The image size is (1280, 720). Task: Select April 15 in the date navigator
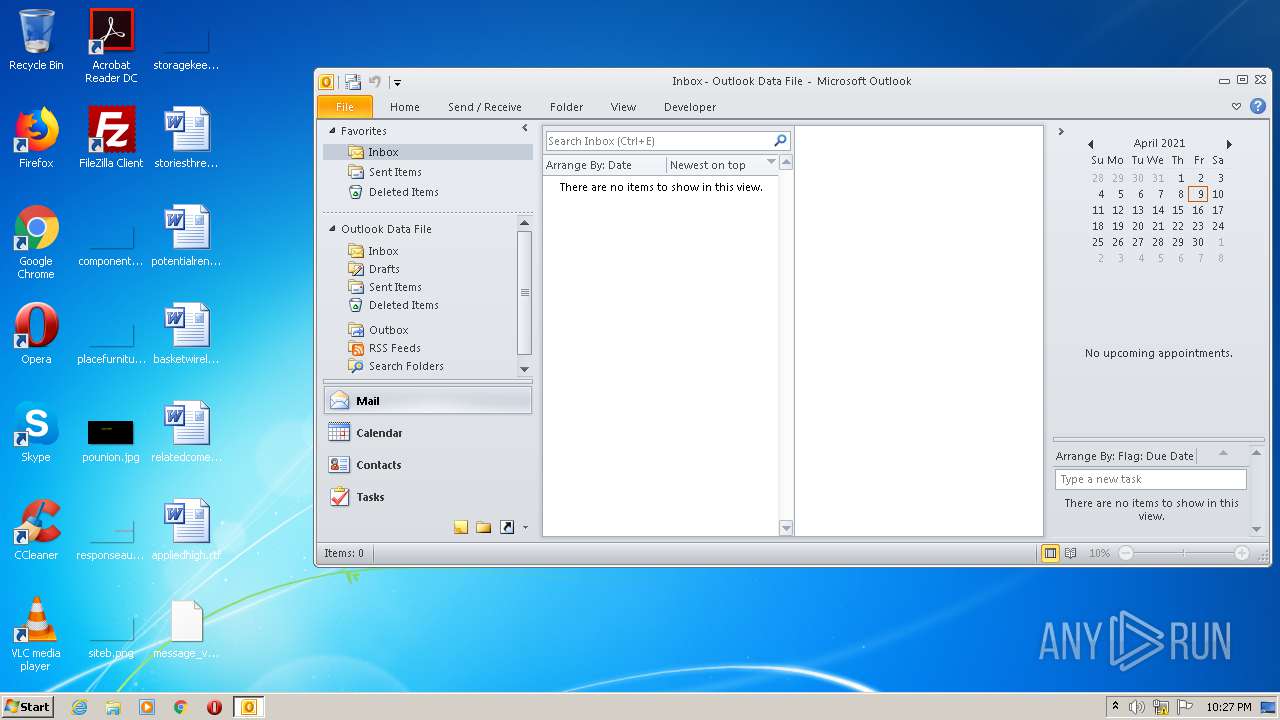tap(1178, 210)
